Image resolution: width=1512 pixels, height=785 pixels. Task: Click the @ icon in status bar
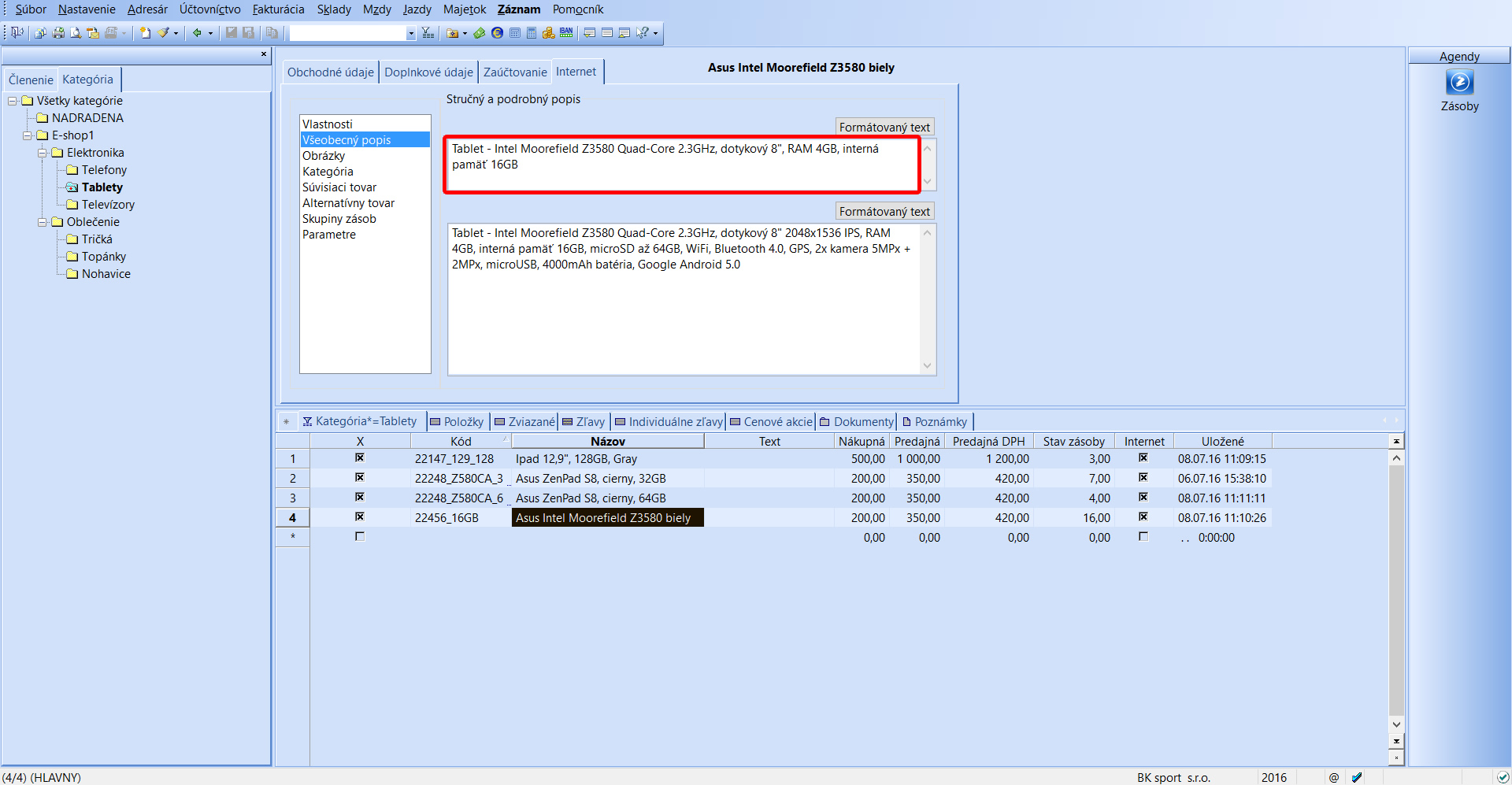[1334, 777]
